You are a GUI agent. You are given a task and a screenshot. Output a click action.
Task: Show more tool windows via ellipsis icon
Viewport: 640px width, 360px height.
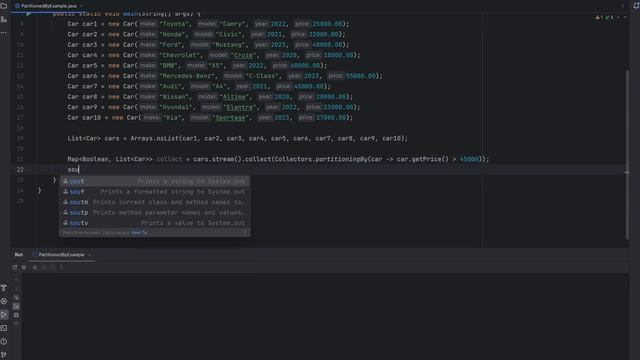(4, 32)
